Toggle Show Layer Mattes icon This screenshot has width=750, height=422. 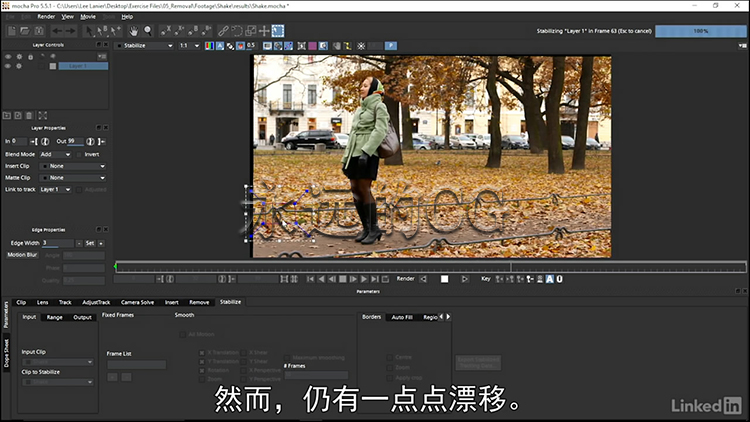tap(230, 46)
